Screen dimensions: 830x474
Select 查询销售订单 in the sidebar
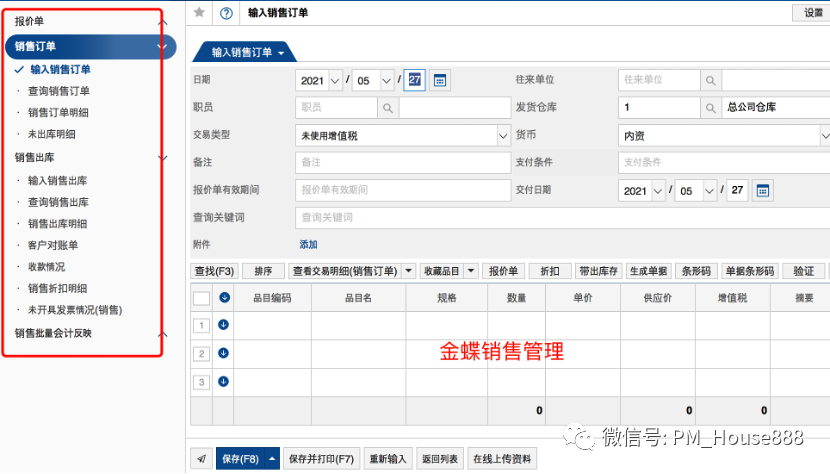(59, 91)
